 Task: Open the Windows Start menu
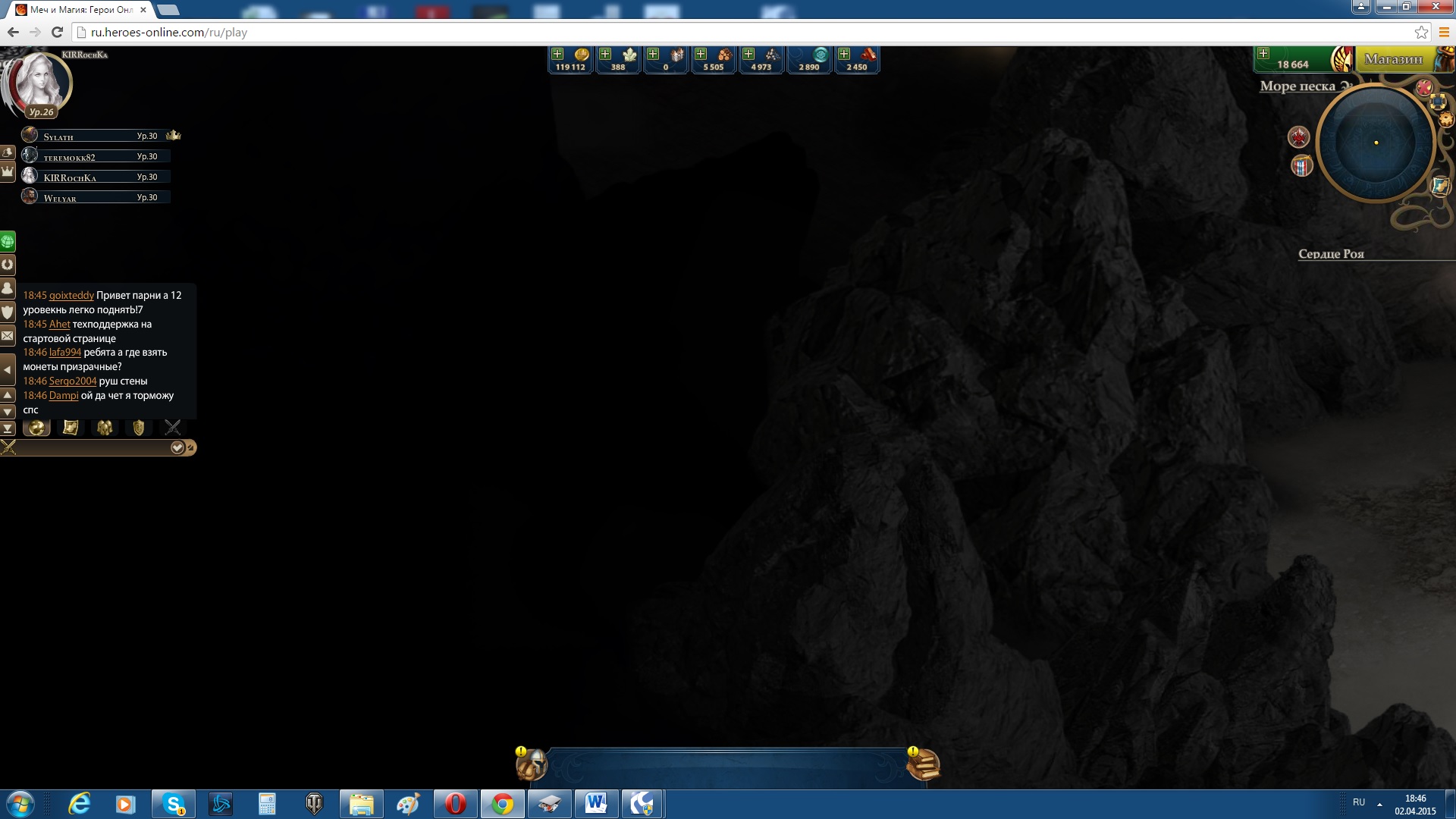(x=20, y=804)
